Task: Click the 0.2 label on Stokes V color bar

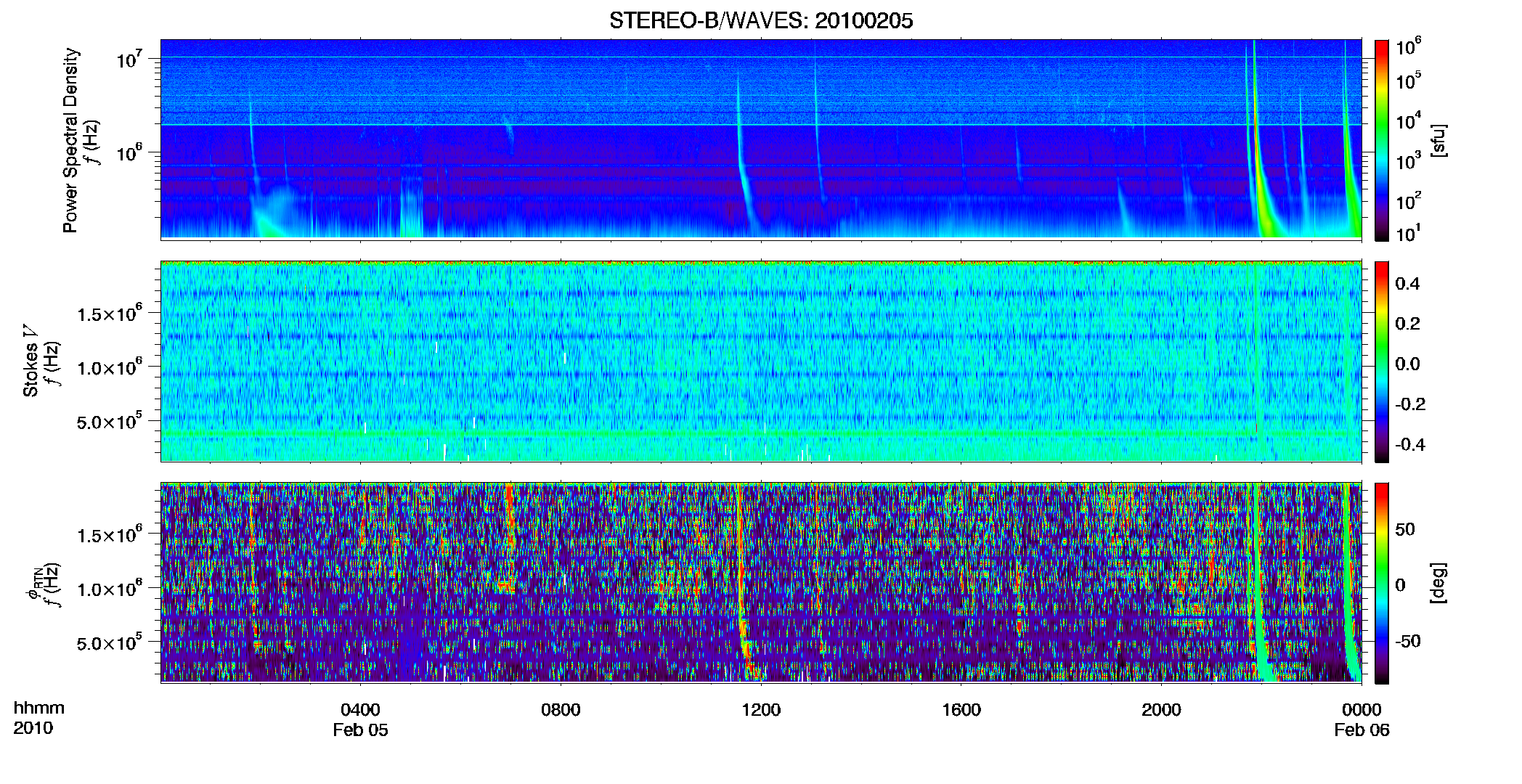Action: [x=1407, y=323]
